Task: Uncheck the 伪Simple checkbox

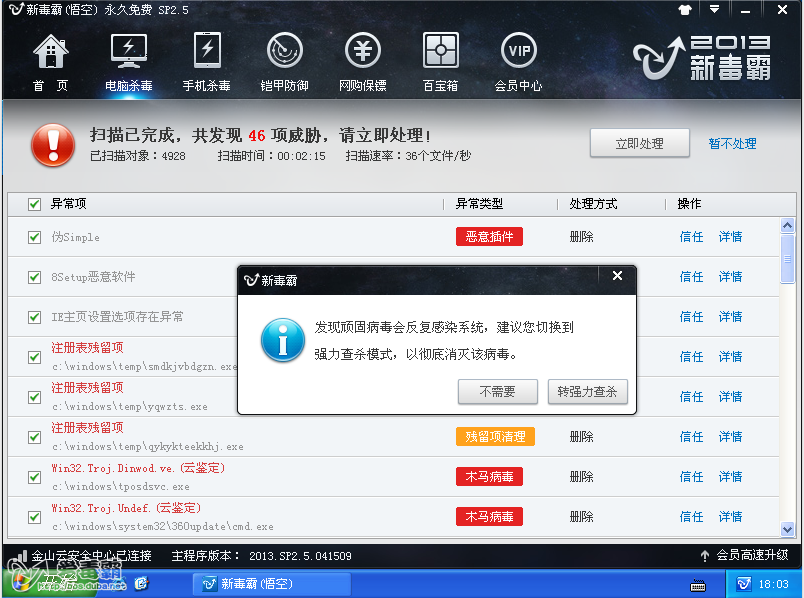Action: click(34, 237)
